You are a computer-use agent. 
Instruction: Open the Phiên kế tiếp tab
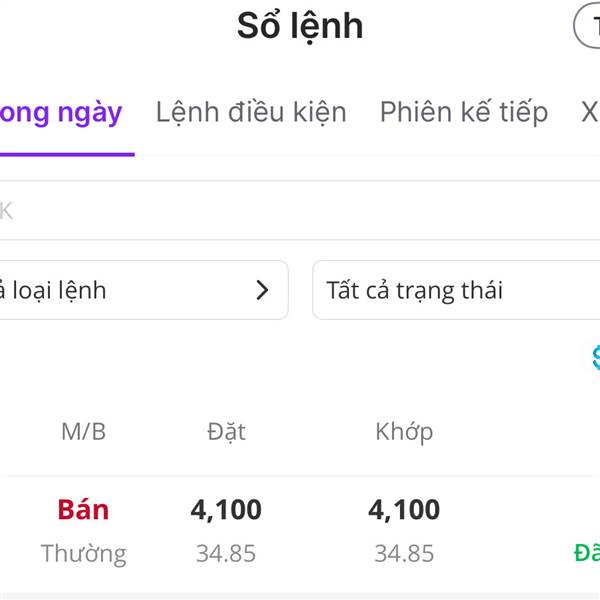tap(463, 112)
